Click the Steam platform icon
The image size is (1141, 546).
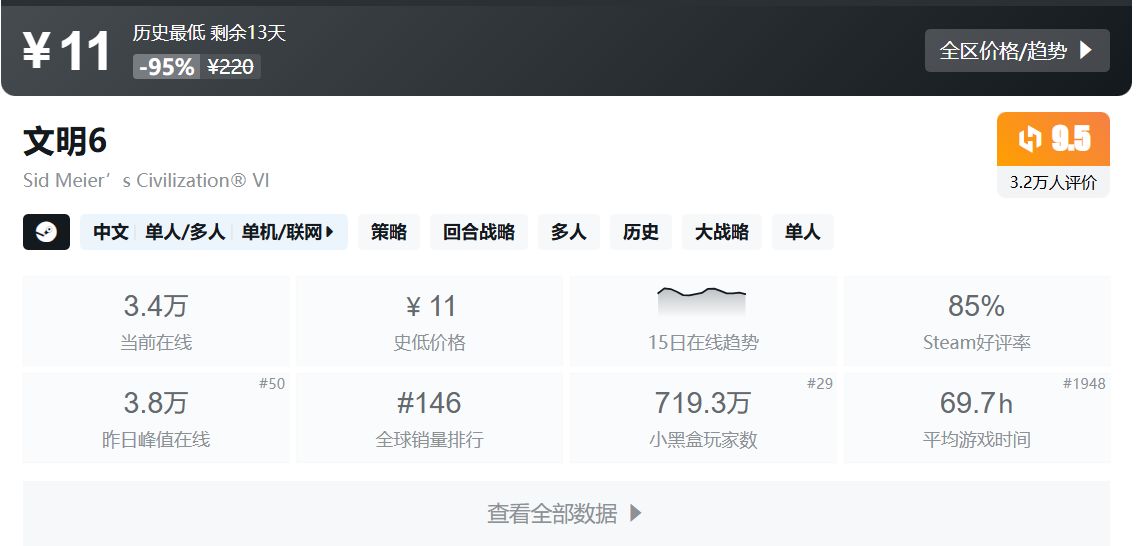coord(47,232)
